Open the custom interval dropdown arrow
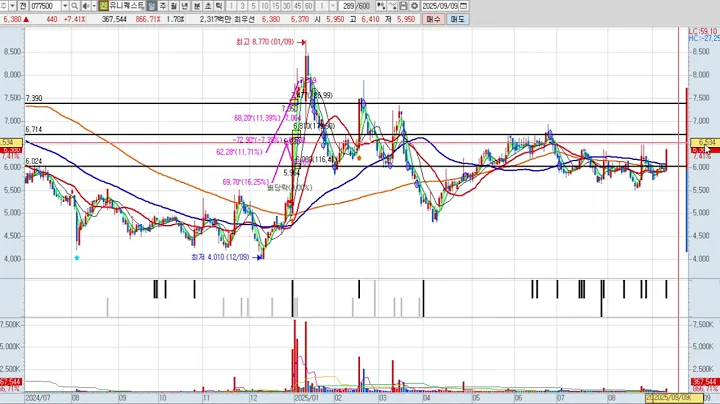The height and width of the screenshot is (404, 720). [x=333, y=6]
